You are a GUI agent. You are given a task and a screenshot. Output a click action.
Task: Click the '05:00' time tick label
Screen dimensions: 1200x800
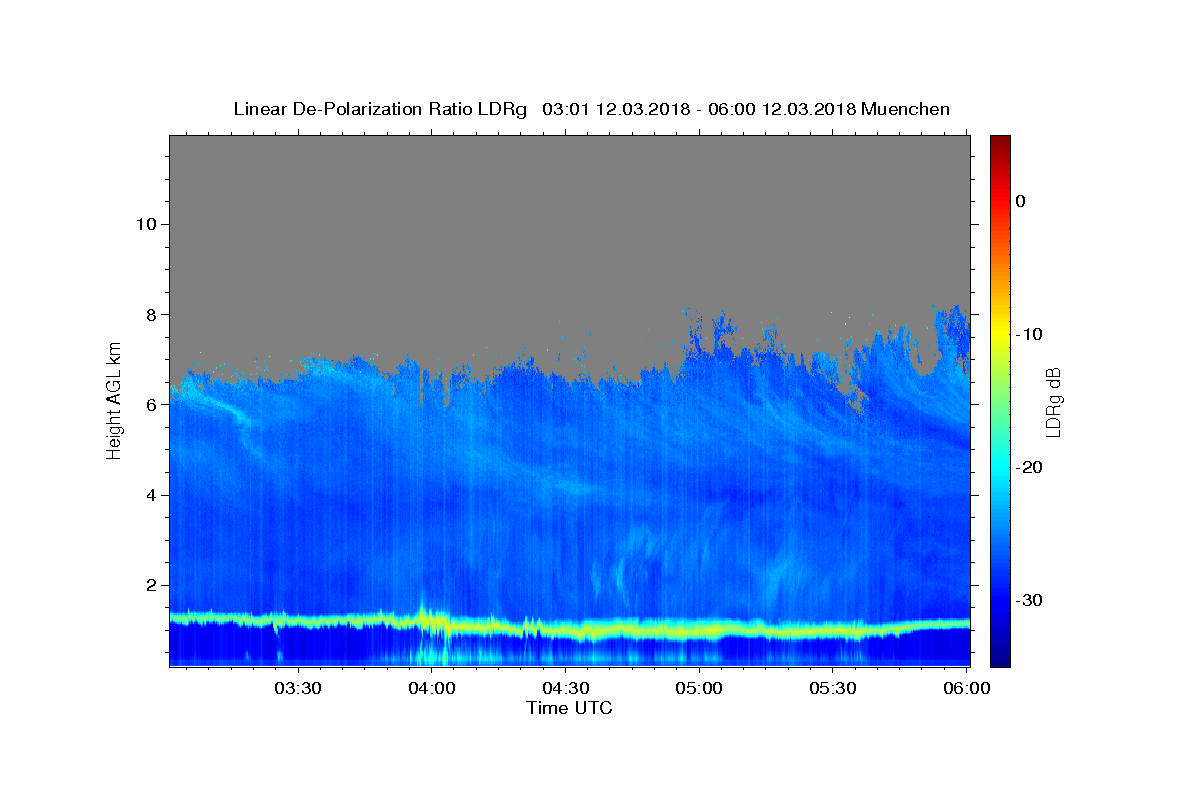pyautogui.click(x=699, y=689)
